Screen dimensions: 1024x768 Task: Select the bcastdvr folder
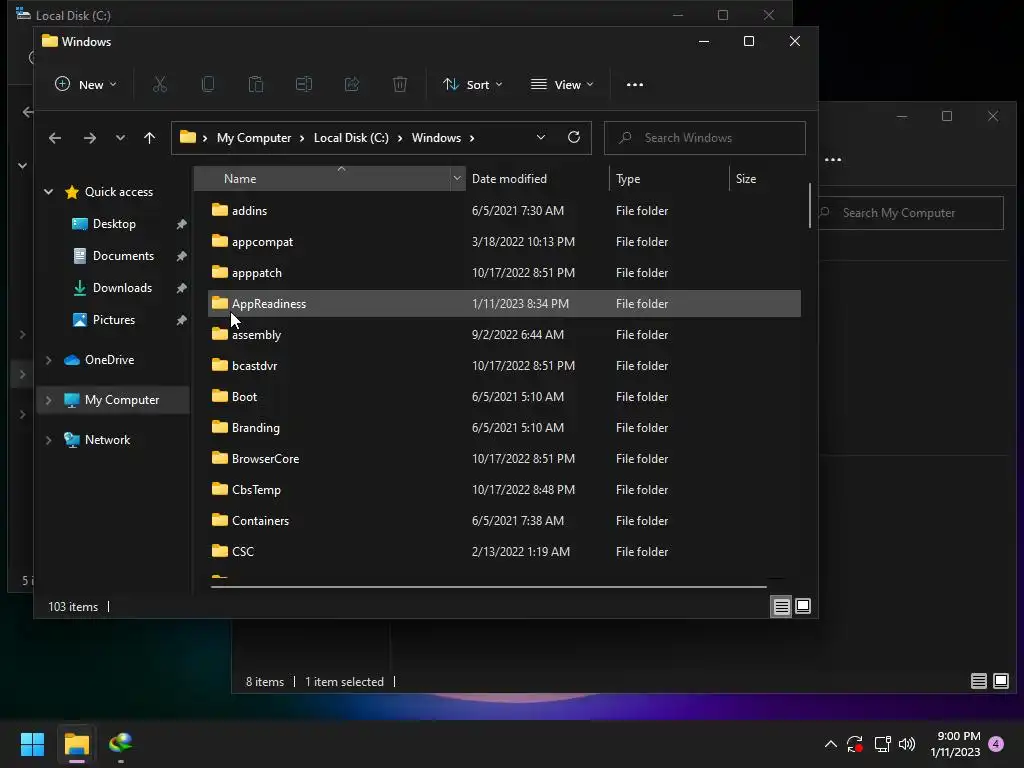(x=504, y=366)
